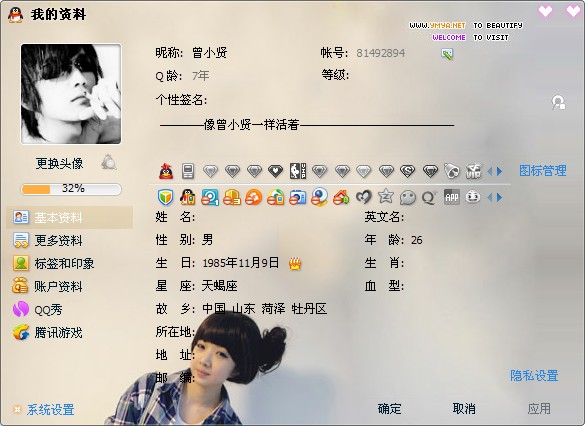Click the signature text 像曾小贤一样活着
Screen dimensions: 585x426
point(251,125)
